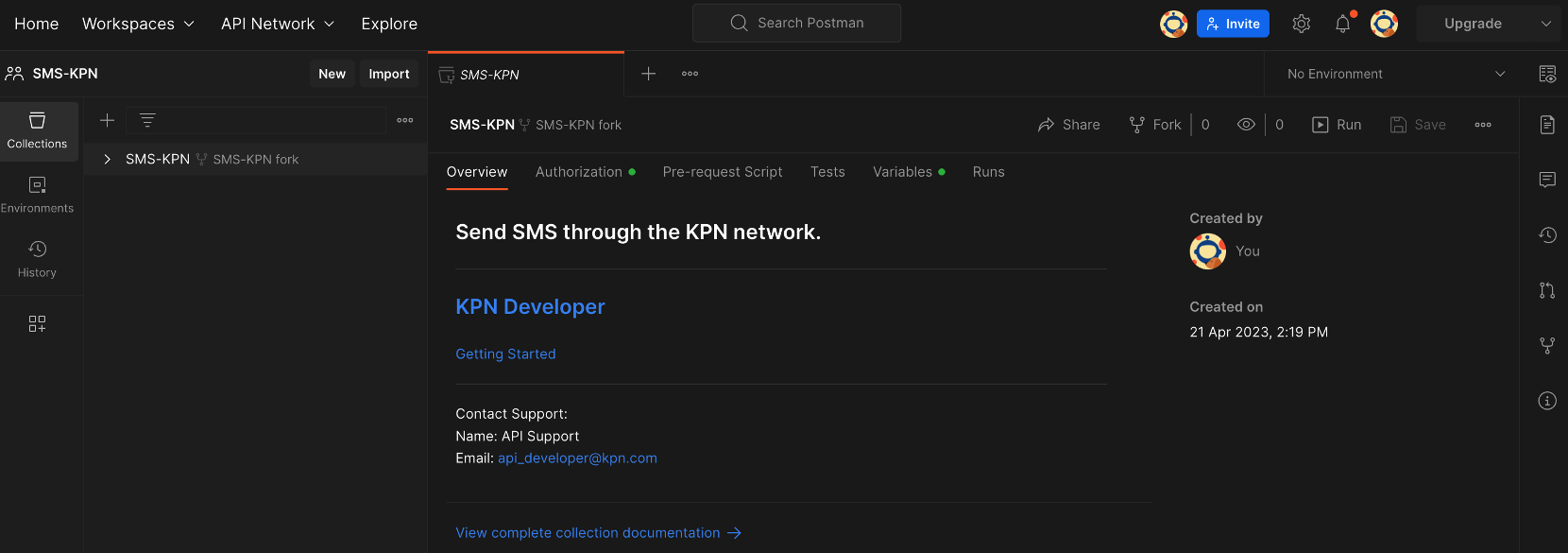This screenshot has width=1568, height=553.
Task: Click the configure workspace sidebar grid icon
Action: coord(37,324)
